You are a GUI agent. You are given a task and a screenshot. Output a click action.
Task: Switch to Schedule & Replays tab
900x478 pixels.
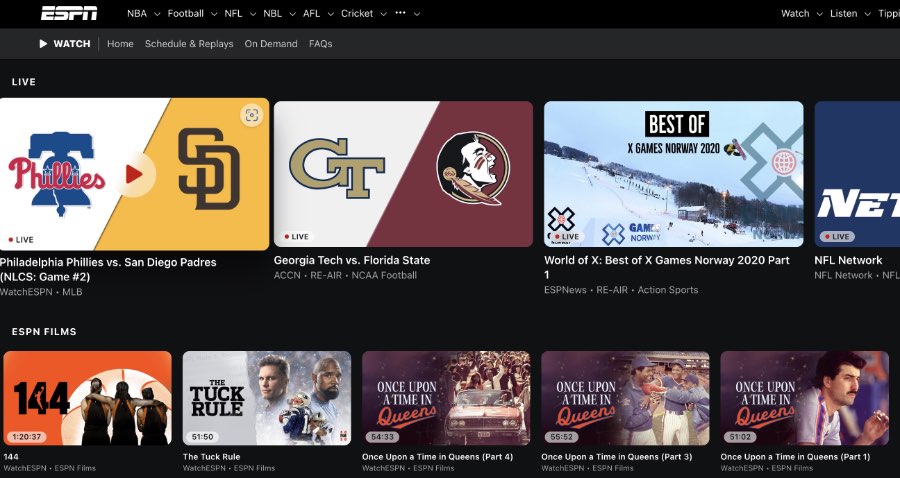click(189, 44)
